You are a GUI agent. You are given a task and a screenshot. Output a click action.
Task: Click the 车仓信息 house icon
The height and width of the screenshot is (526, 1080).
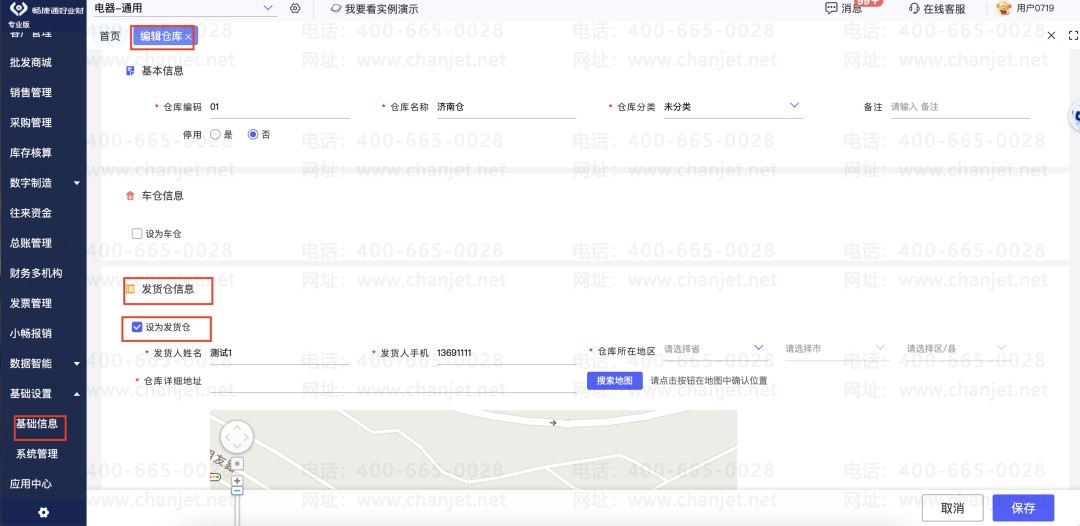130,196
